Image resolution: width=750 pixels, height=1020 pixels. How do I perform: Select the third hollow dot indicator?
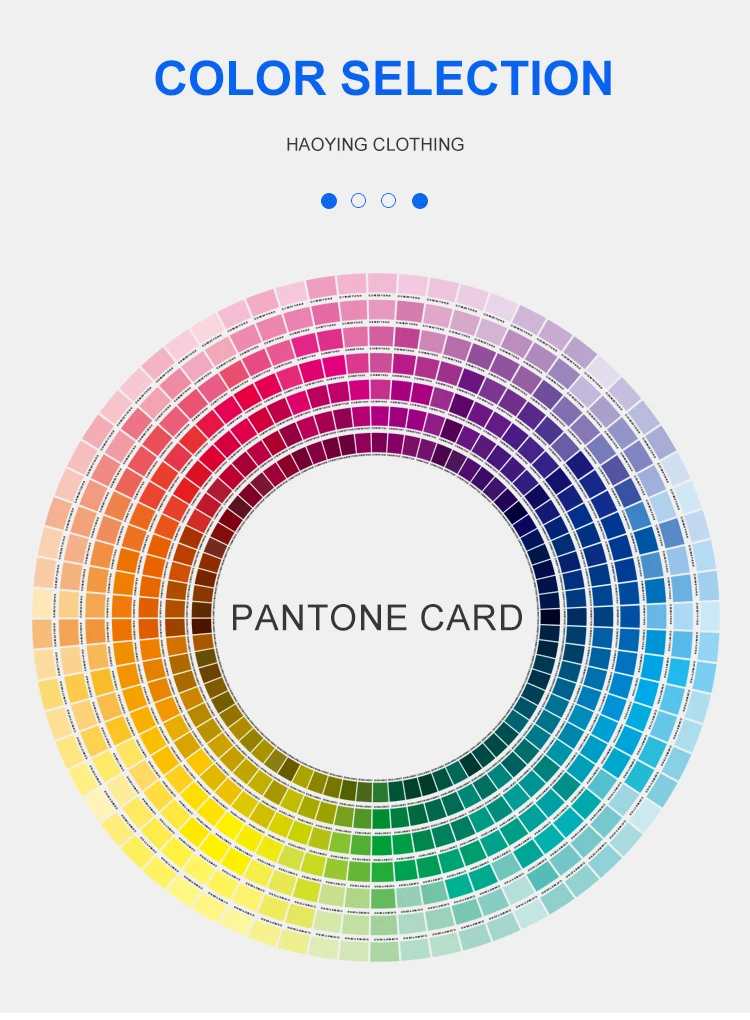click(x=388, y=201)
